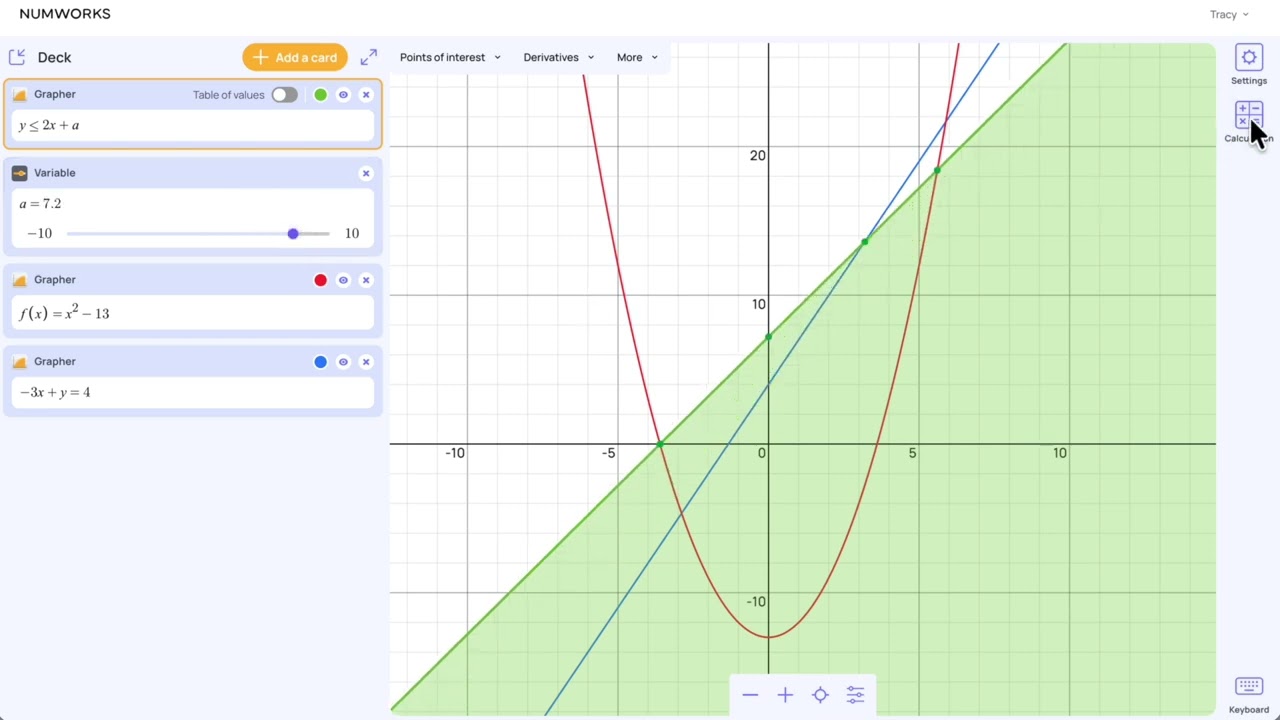This screenshot has width=1280, height=720.
Task: Open graph axis settings sliders icon
Action: [x=855, y=695]
